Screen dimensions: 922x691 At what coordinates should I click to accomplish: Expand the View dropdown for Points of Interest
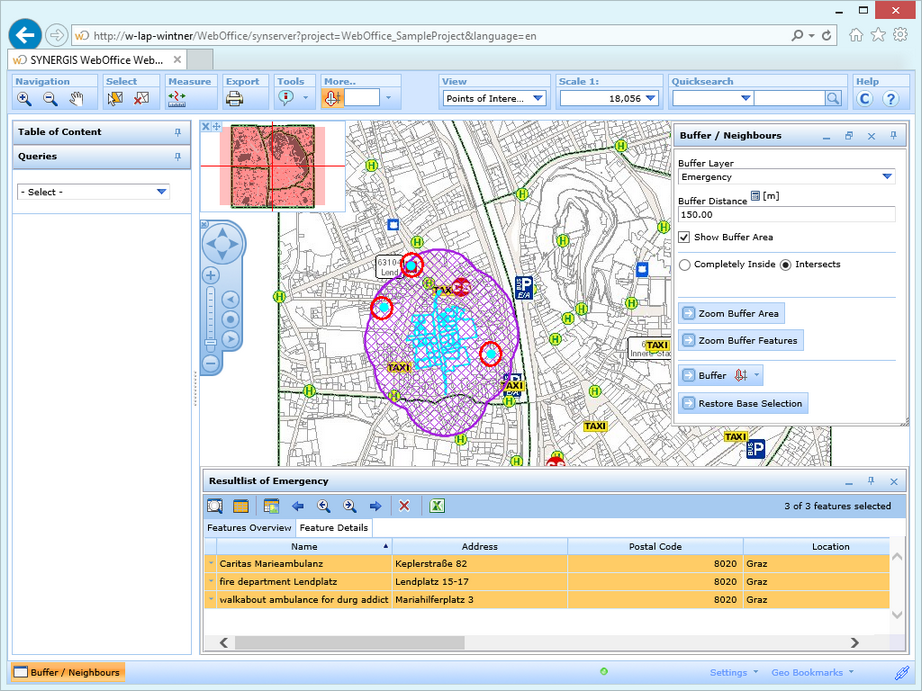pyautogui.click(x=537, y=98)
